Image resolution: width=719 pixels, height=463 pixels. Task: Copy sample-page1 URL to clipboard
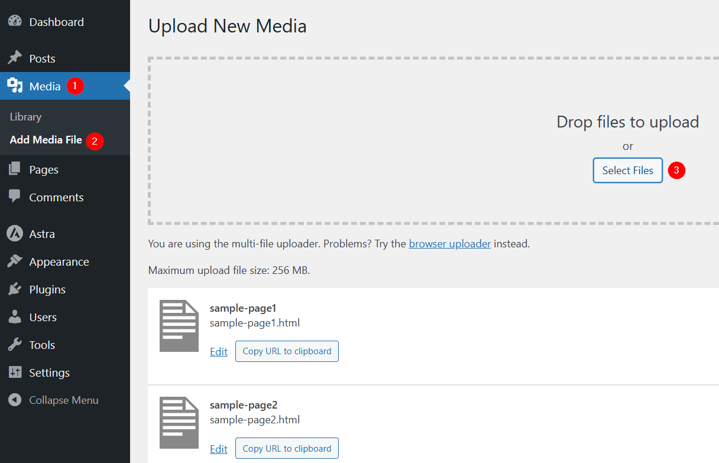click(x=287, y=351)
